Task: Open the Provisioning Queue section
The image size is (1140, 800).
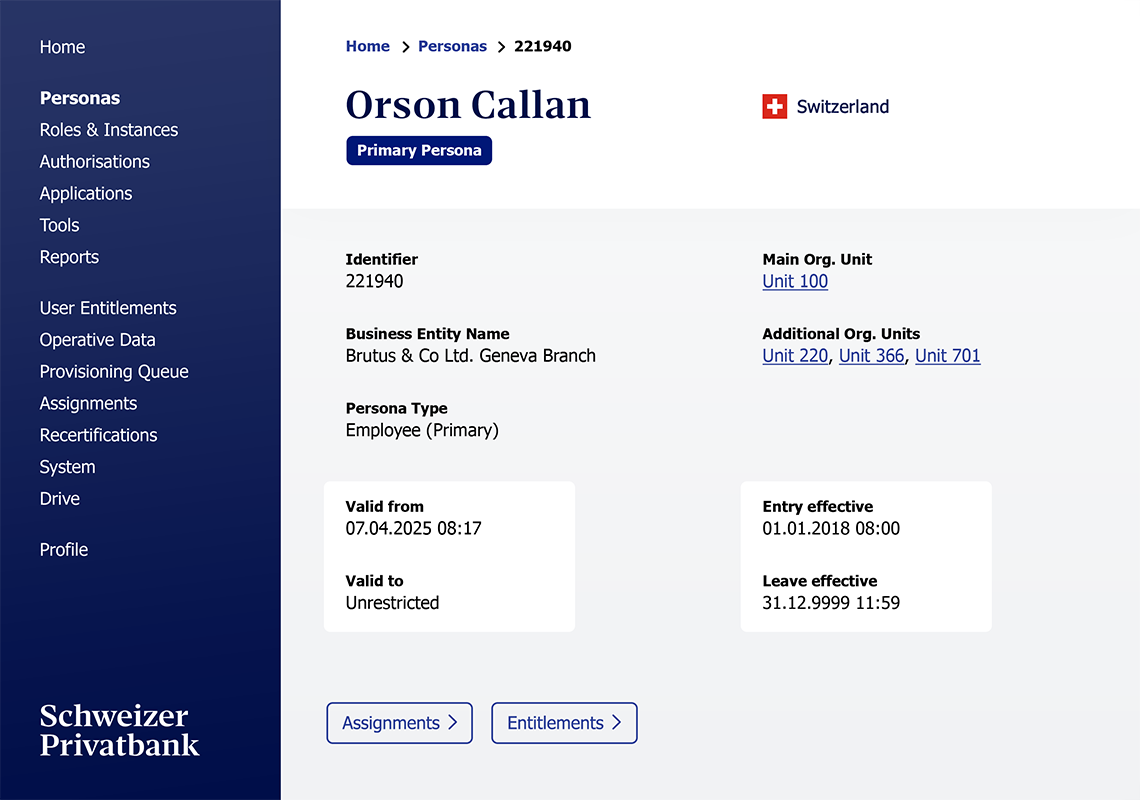Action: (x=113, y=371)
